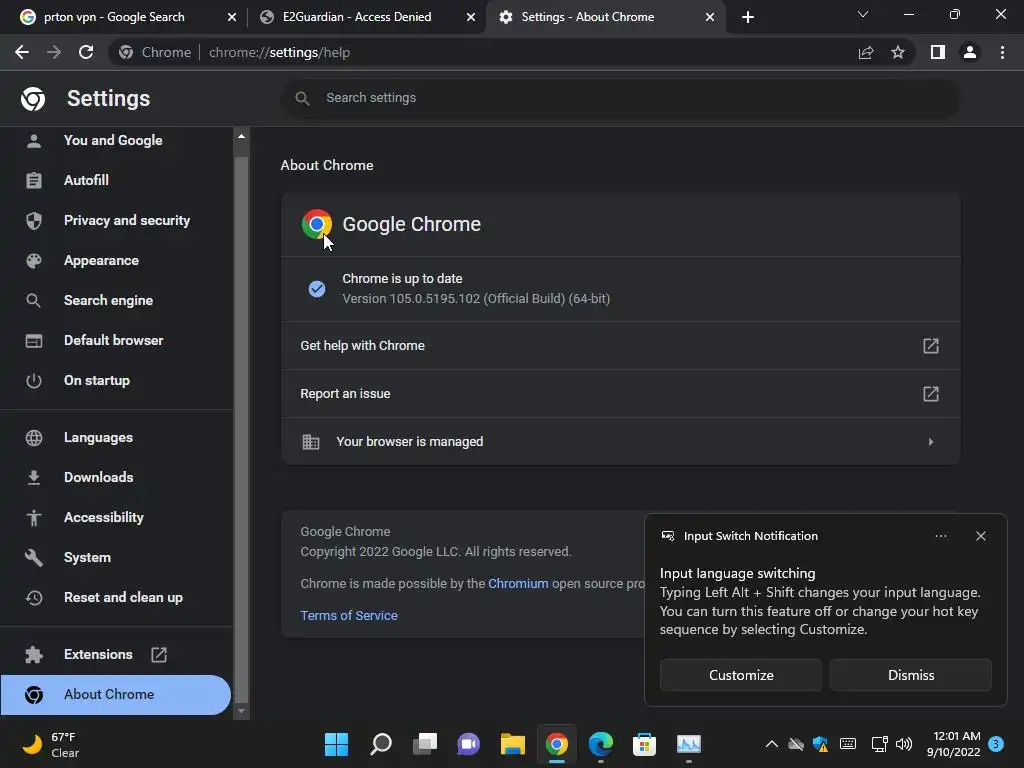The width and height of the screenshot is (1024, 768).
Task: Launch Microsoft Edge from taskbar
Action: (x=601, y=744)
